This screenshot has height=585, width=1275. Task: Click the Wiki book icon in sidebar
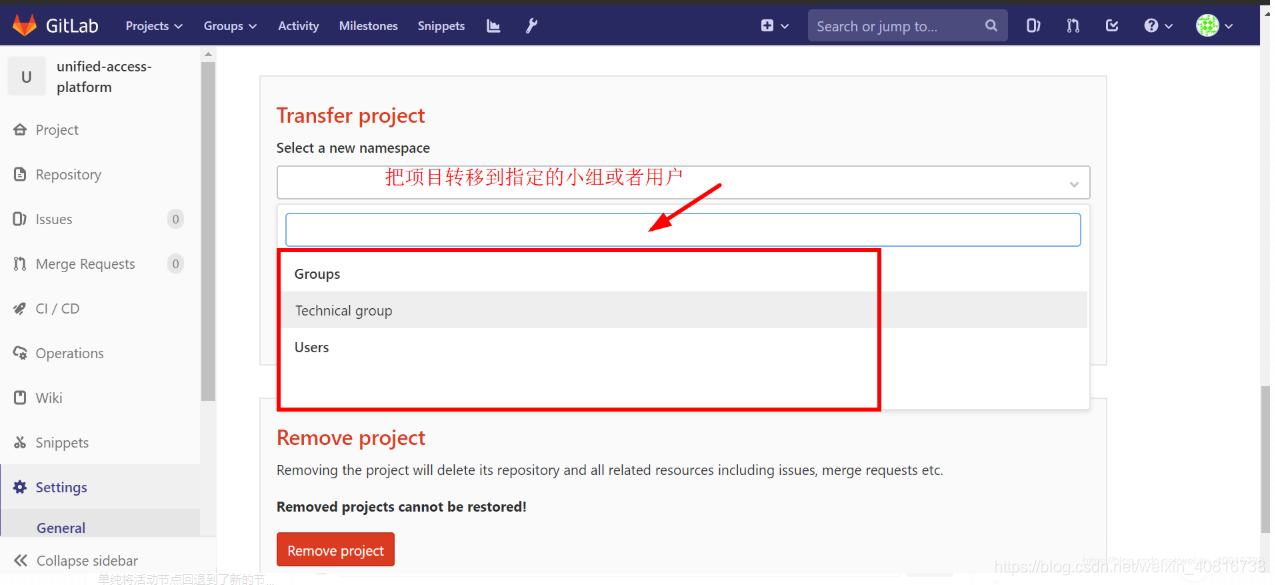[19, 398]
